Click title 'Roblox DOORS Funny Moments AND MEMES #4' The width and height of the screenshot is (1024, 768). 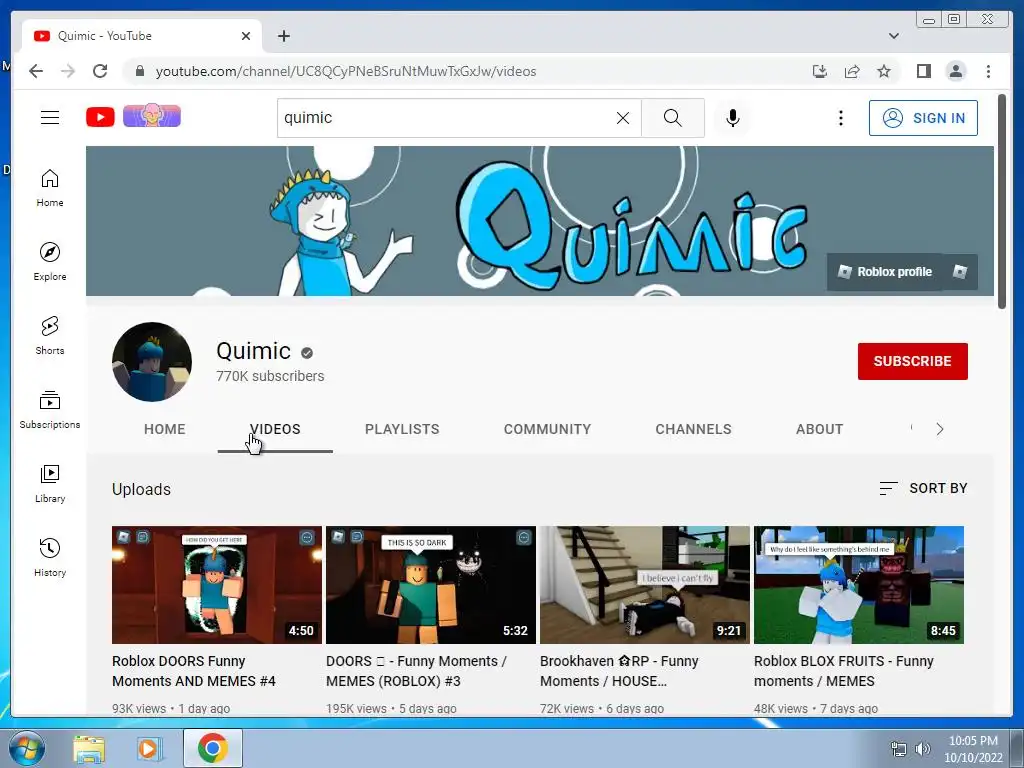click(194, 671)
